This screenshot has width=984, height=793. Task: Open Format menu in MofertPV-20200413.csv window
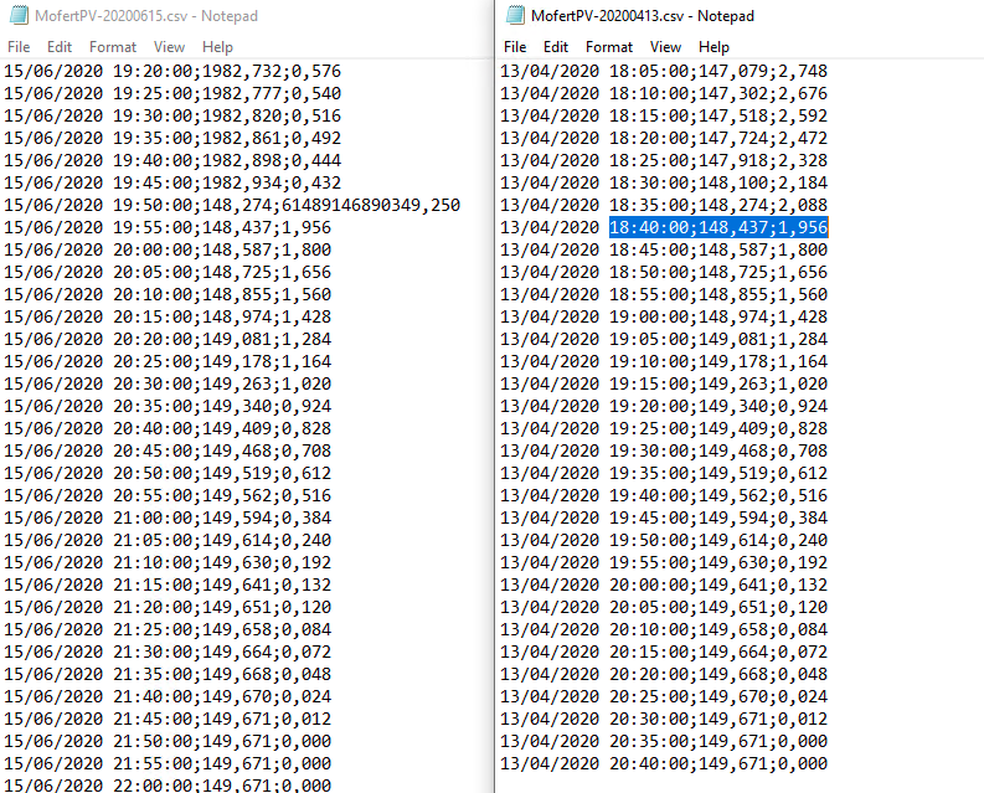609,47
